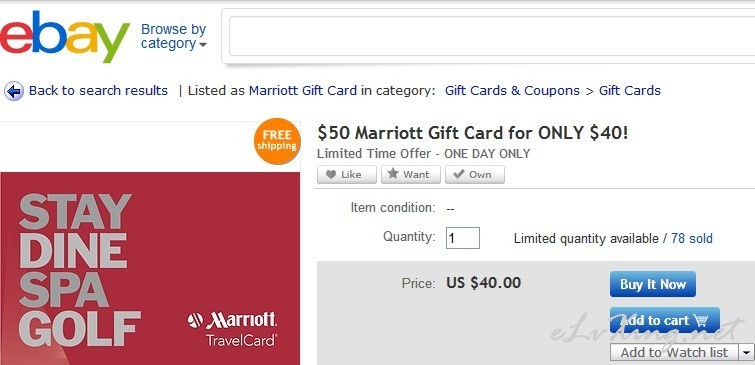Click the star icon on Want
This screenshot has height=365, width=755.
pyautogui.click(x=393, y=174)
